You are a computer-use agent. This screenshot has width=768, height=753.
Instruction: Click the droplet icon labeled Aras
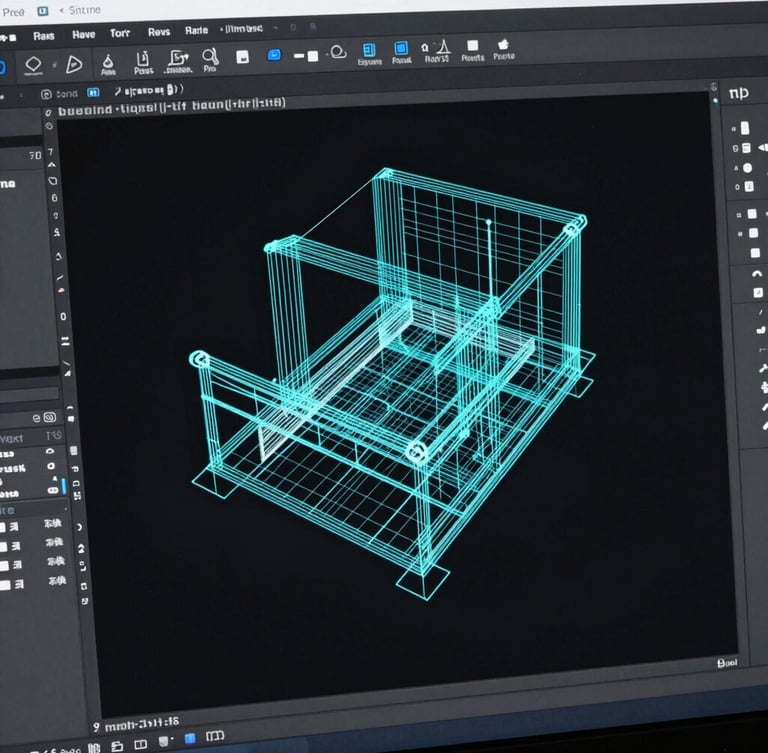click(x=108, y=65)
